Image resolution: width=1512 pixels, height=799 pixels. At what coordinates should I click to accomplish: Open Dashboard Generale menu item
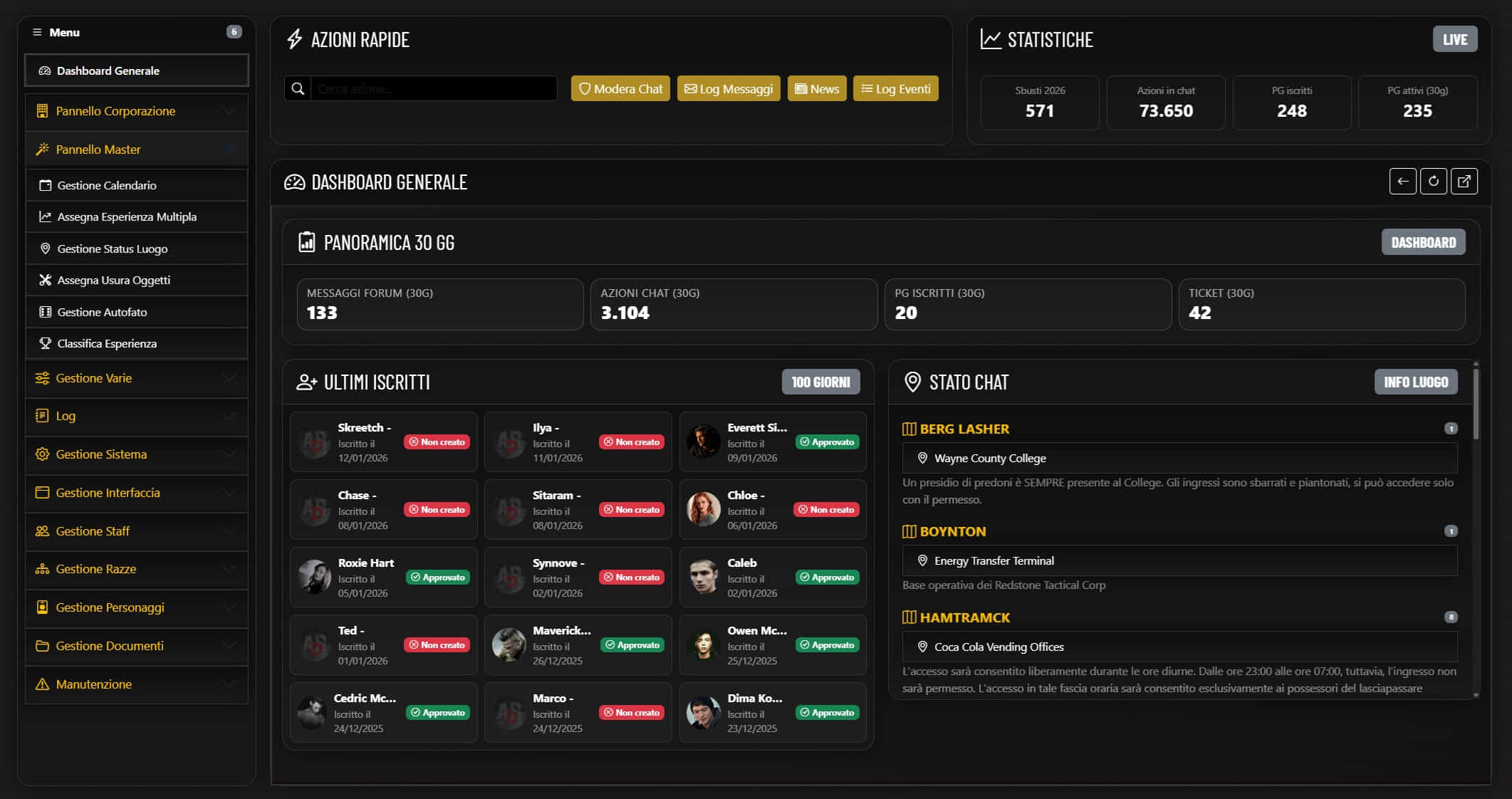point(137,70)
